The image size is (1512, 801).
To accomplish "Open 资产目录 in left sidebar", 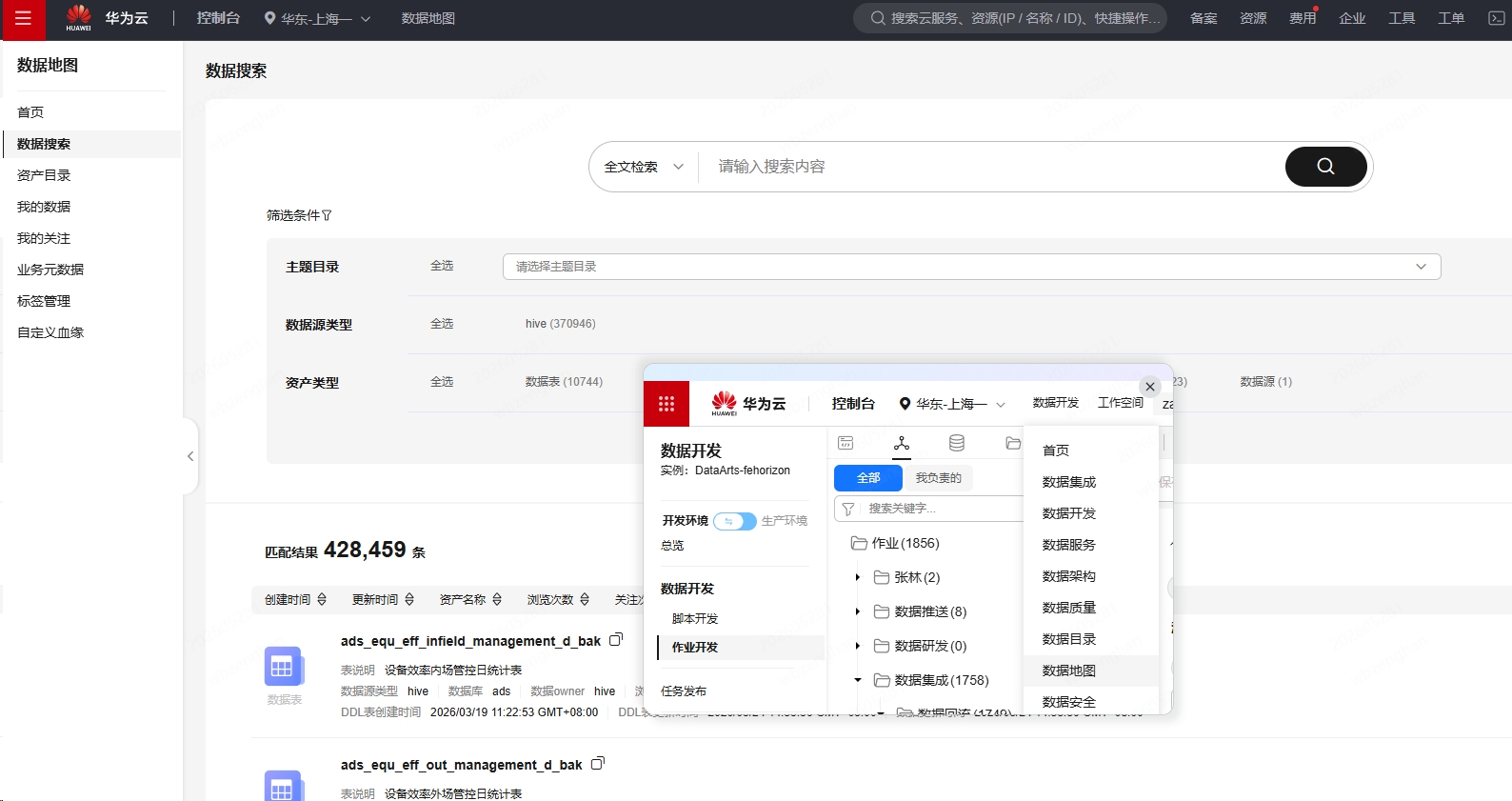I will [x=44, y=175].
